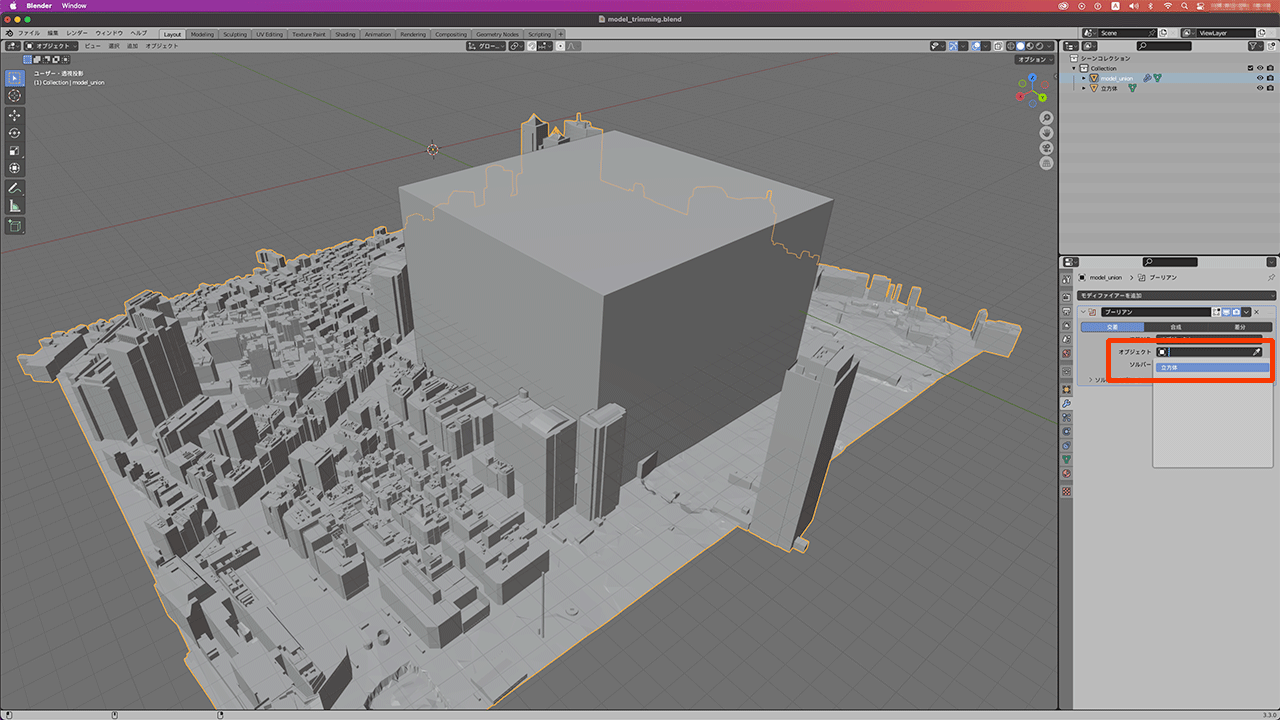This screenshot has height=720, width=1280.
Task: Click the viewport zoom magnifier icon
Action: pos(1046,118)
